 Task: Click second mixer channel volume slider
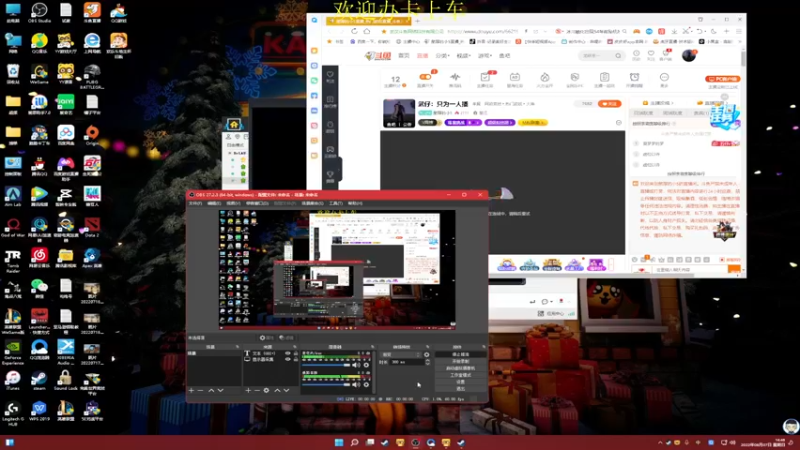point(326,385)
